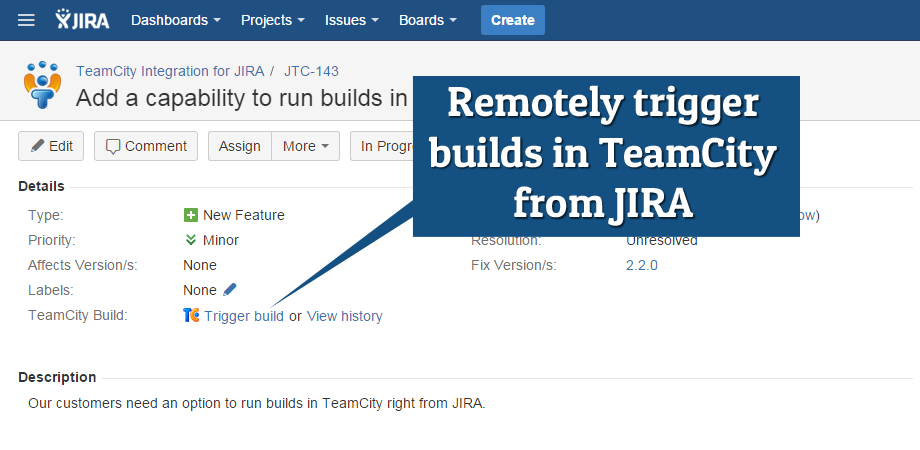This screenshot has height=450, width=920.
Task: Click the pencil icon next to Labels
Action: click(x=229, y=289)
